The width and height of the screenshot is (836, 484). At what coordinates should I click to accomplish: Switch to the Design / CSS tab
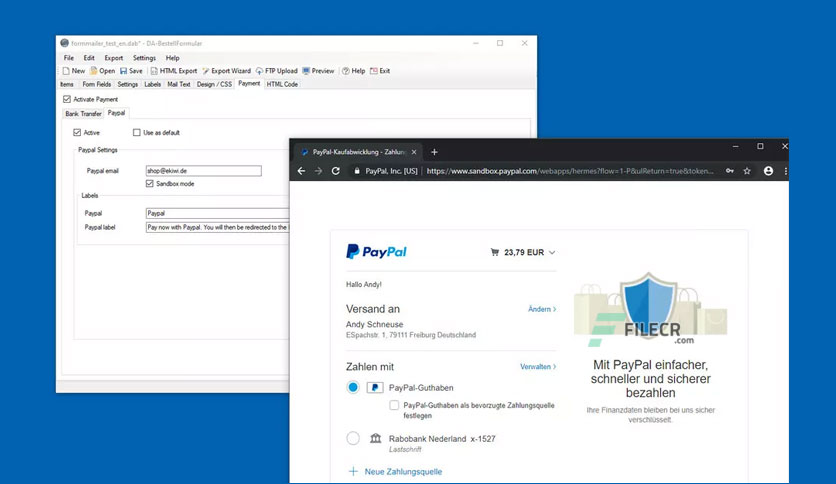[x=214, y=84]
